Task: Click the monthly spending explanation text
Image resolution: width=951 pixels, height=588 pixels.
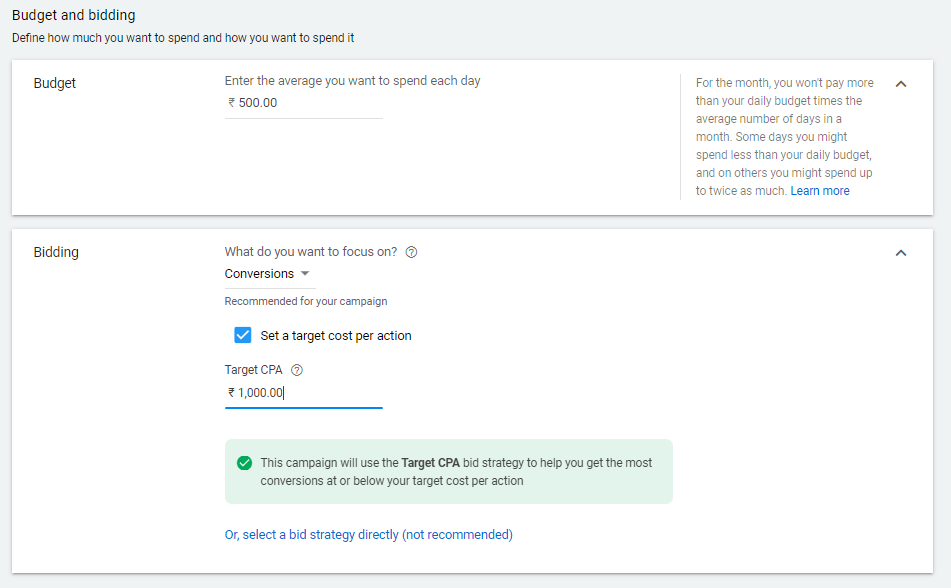Action: click(784, 136)
